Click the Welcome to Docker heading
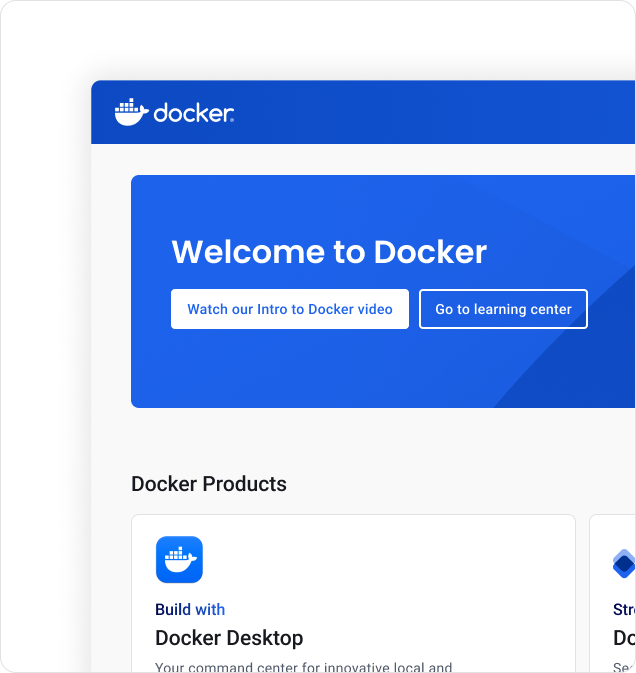This screenshot has height=673, width=636. tap(329, 252)
